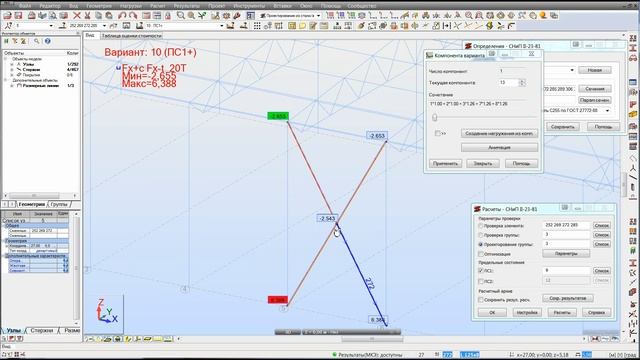Click the fillet corner tool icon
The width and height of the screenshot is (640, 360).
(x=511, y=26)
